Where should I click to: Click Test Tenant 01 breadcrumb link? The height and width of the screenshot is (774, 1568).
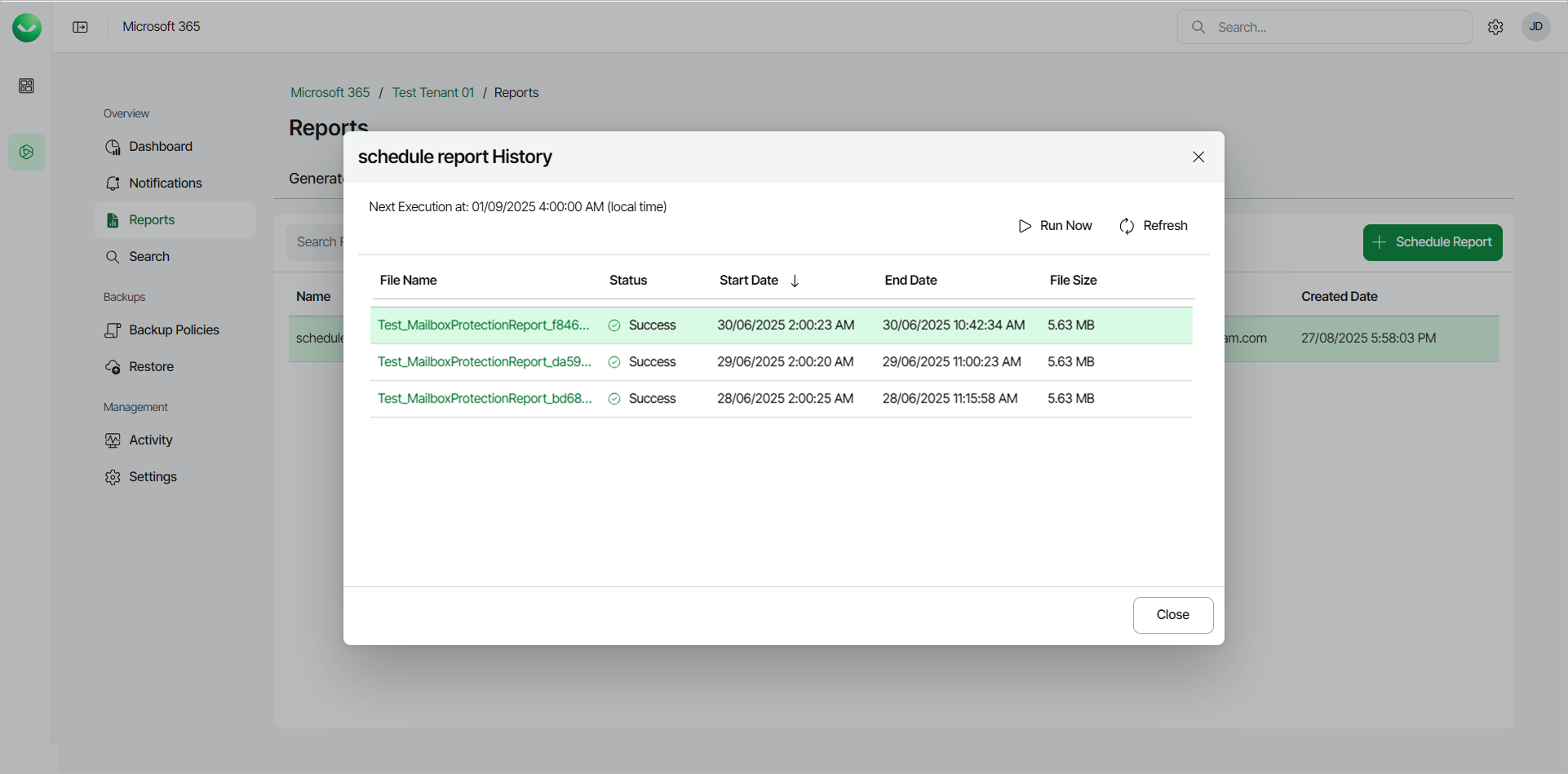(432, 93)
